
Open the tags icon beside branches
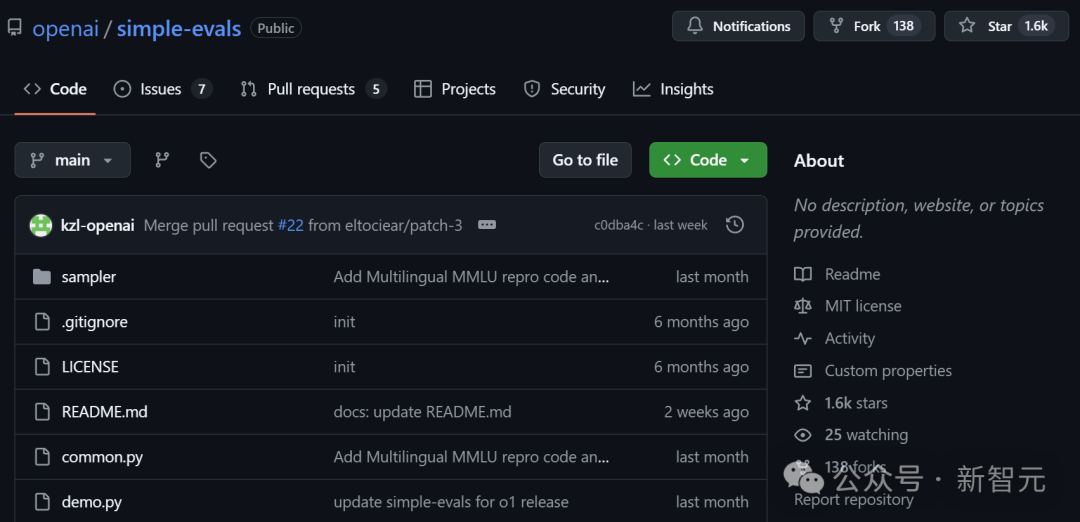pyautogui.click(x=208, y=160)
